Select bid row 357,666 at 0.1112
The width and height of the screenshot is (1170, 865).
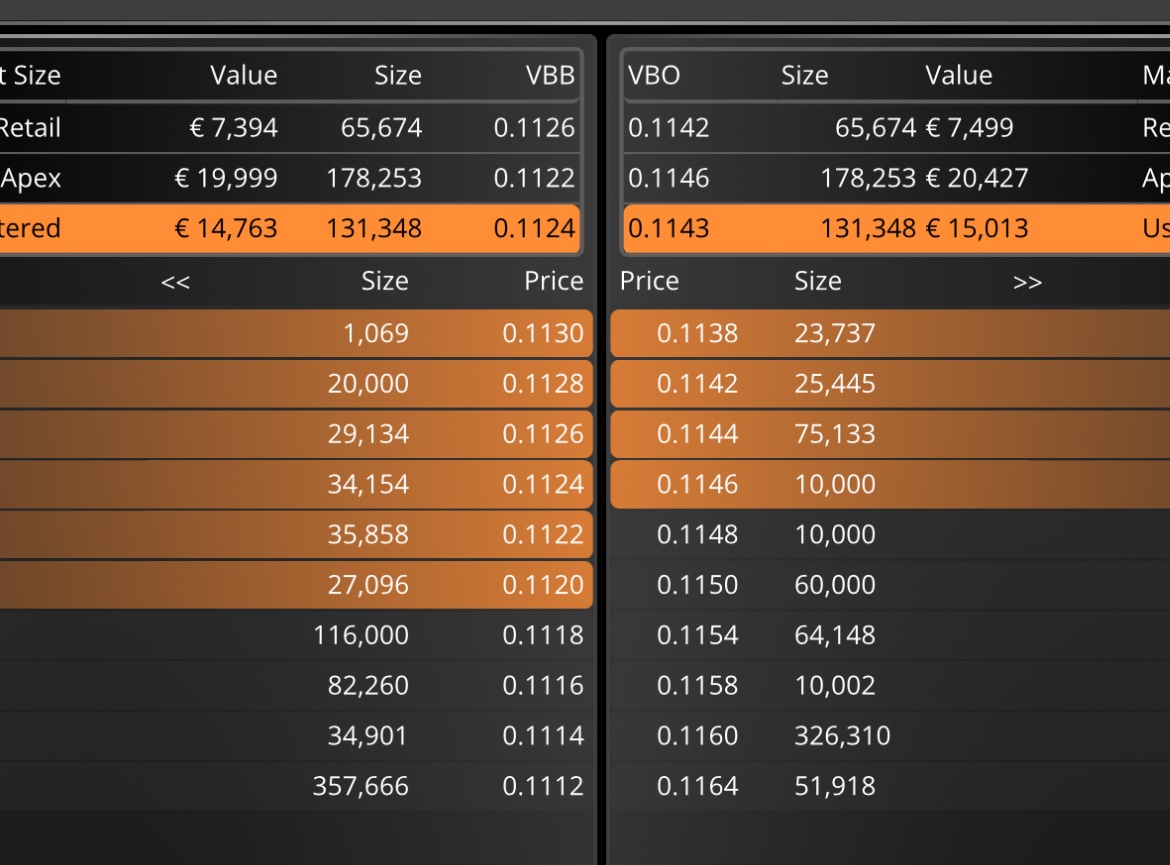tap(296, 786)
